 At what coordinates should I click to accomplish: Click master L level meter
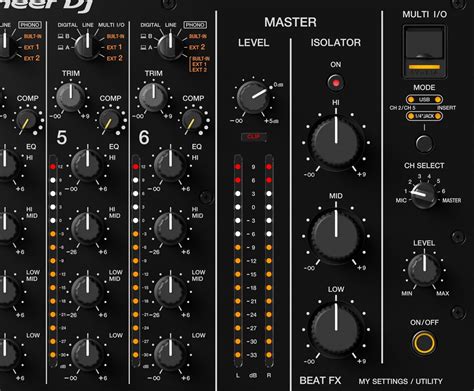(237, 261)
